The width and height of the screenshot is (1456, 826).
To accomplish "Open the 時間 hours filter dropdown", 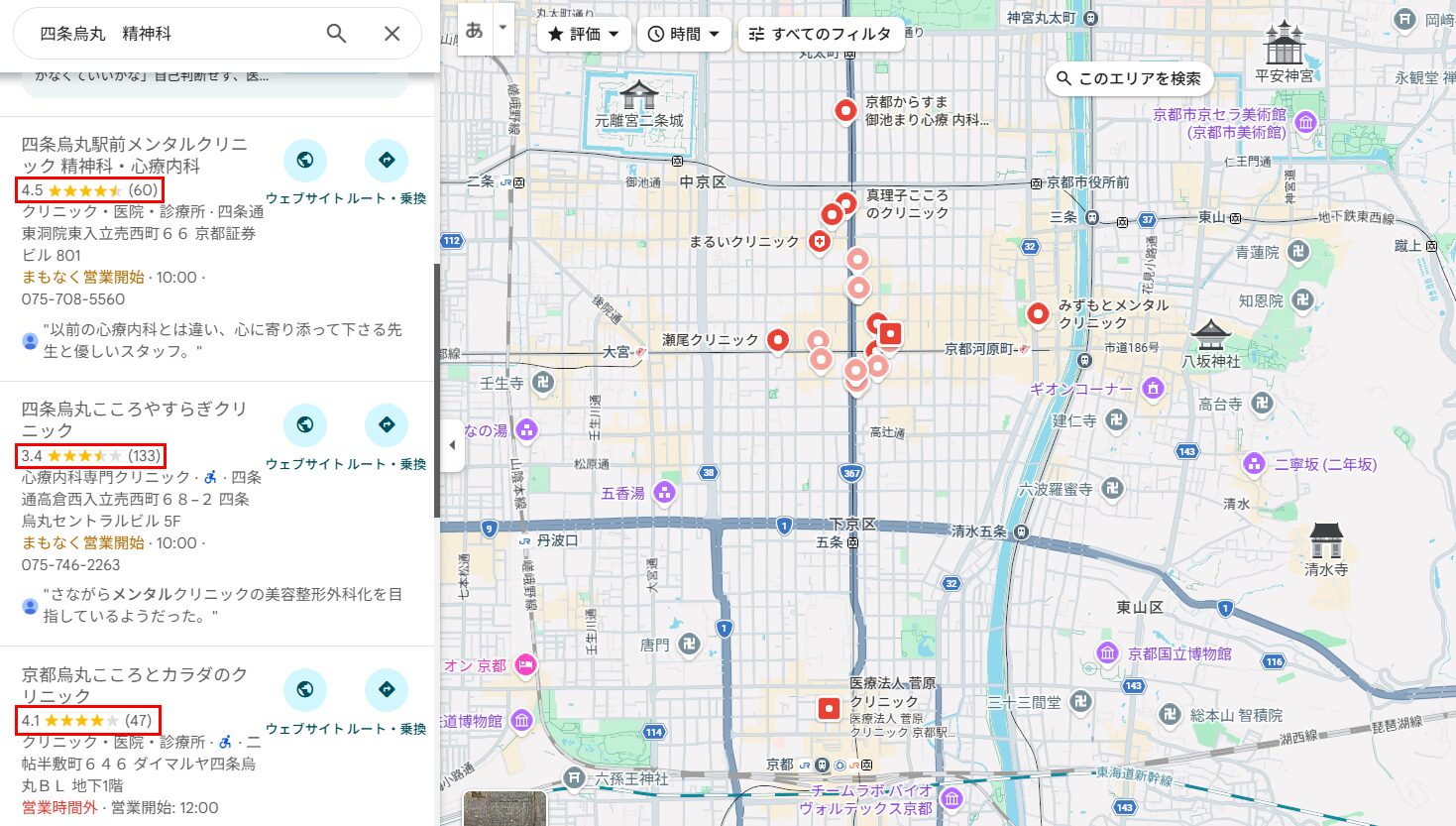I will click(684, 34).
